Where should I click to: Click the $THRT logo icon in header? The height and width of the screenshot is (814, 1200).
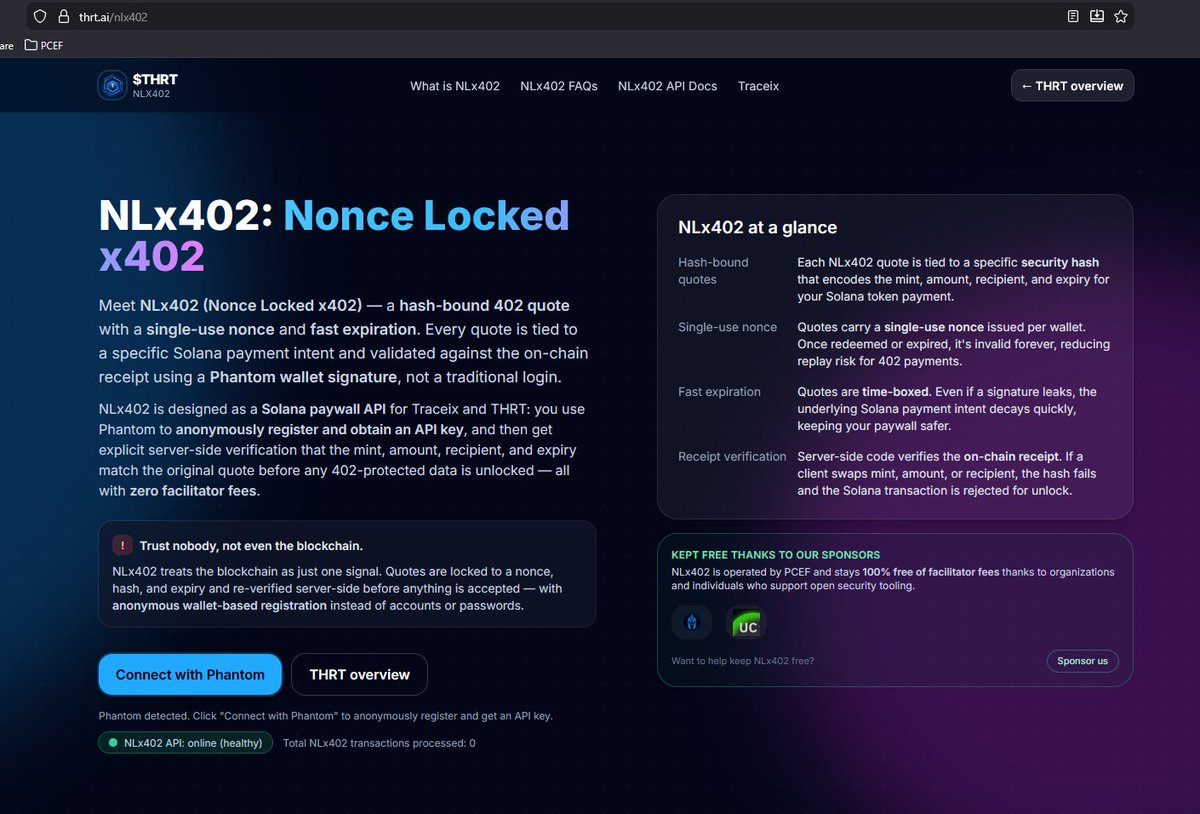point(112,86)
